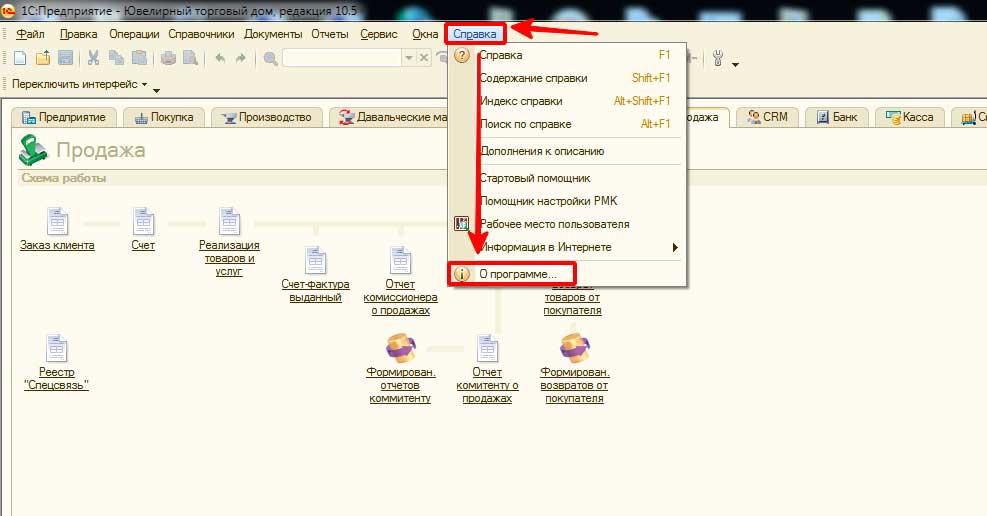Select Индекс справки menu entry
The width and height of the screenshot is (987, 516).
[x=567, y=101]
